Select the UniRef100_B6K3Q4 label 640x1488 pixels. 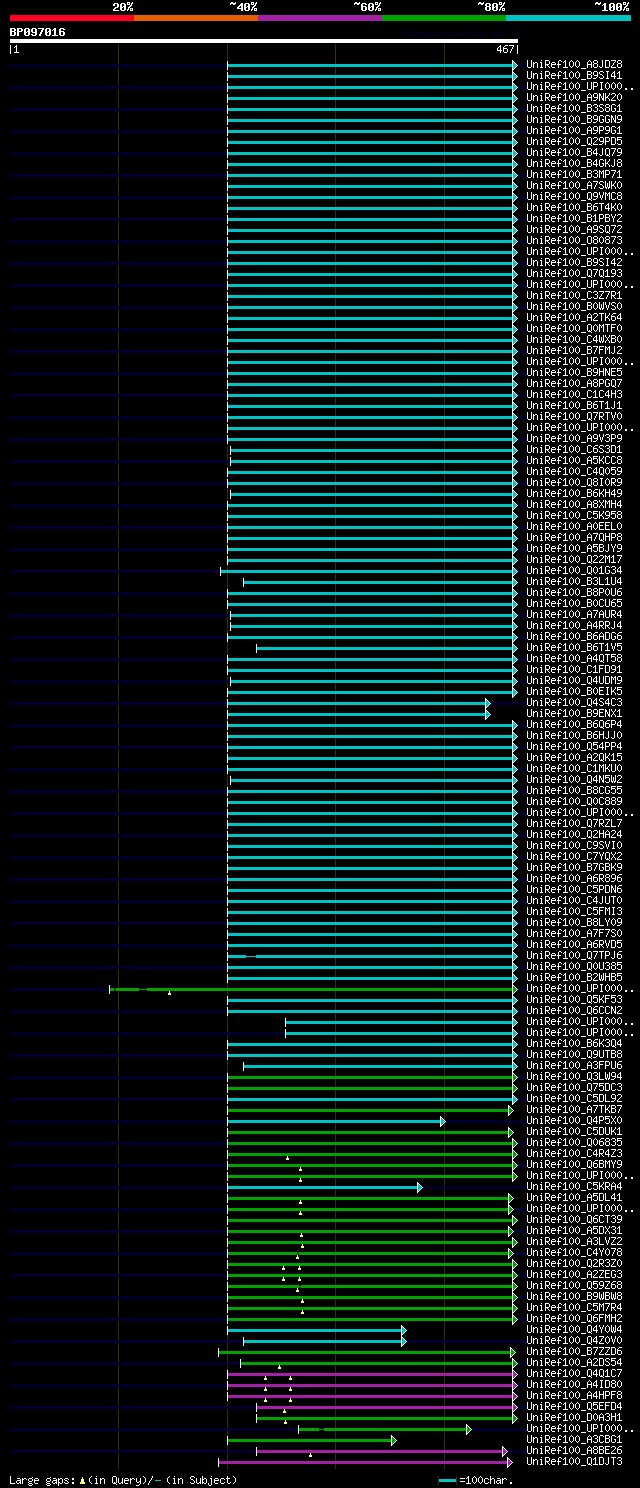coord(574,1043)
